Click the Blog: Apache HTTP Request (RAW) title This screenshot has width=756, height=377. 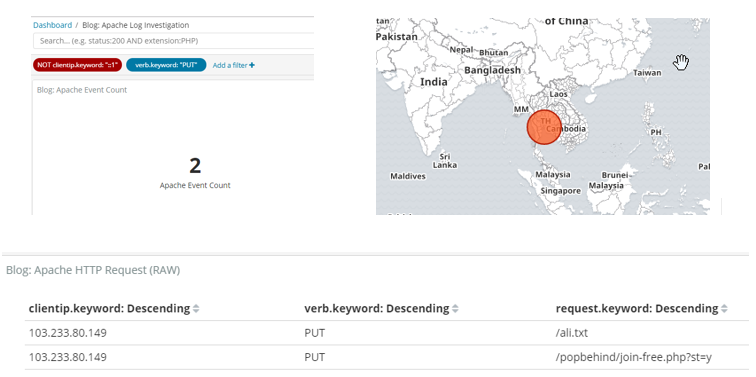(93, 270)
